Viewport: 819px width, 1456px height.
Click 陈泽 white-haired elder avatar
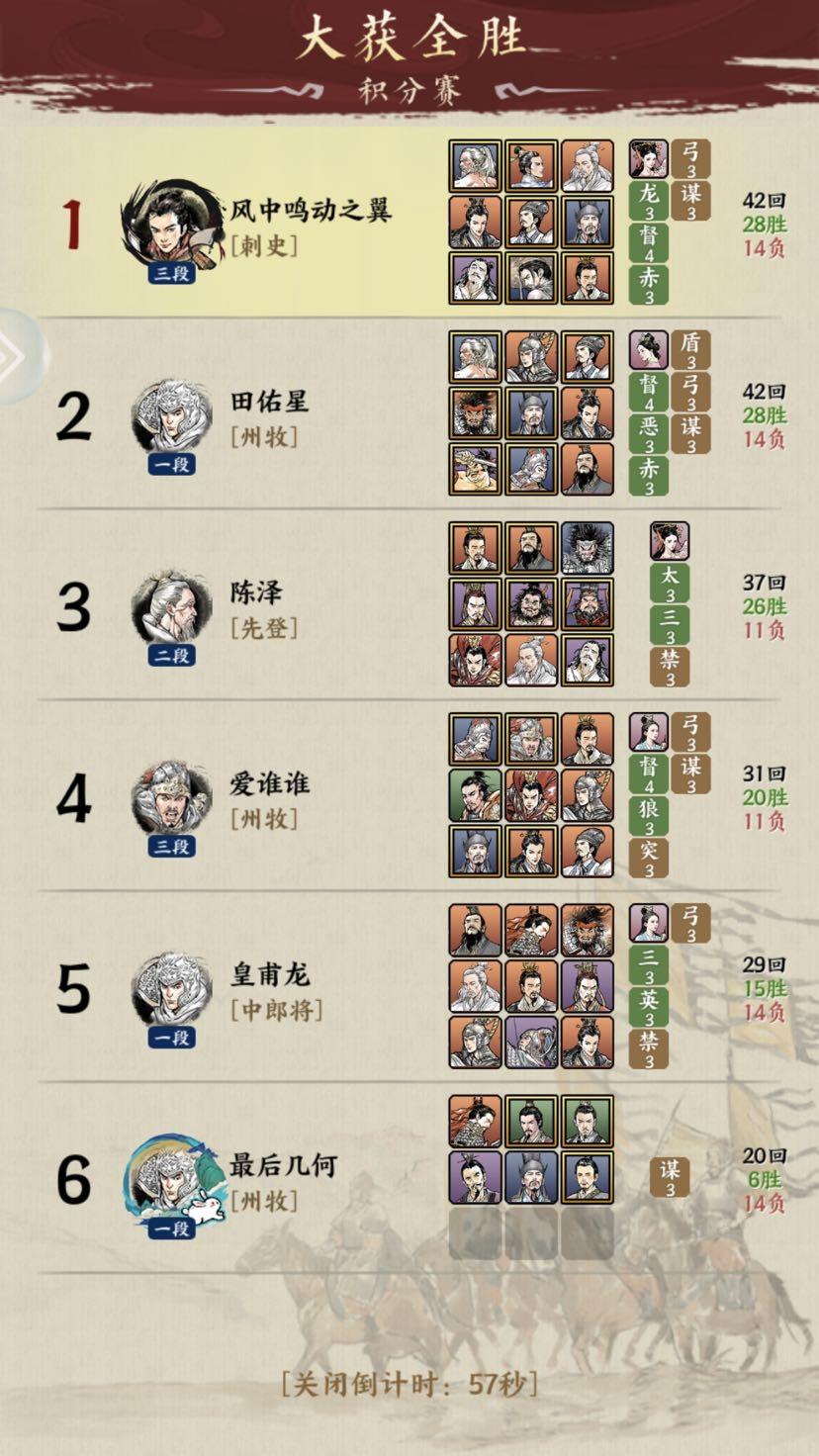coord(172,607)
